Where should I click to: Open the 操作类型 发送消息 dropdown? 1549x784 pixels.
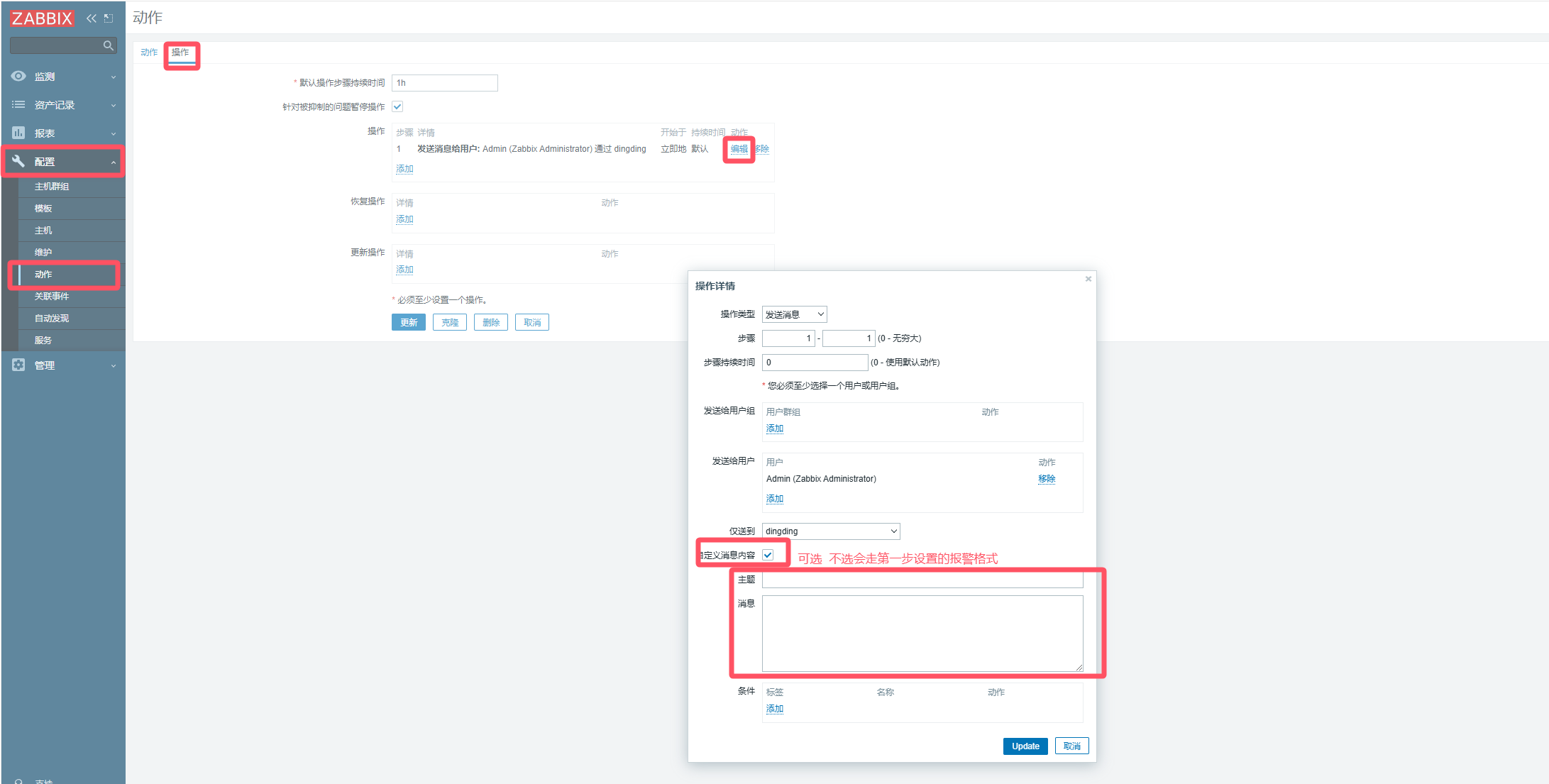point(794,314)
